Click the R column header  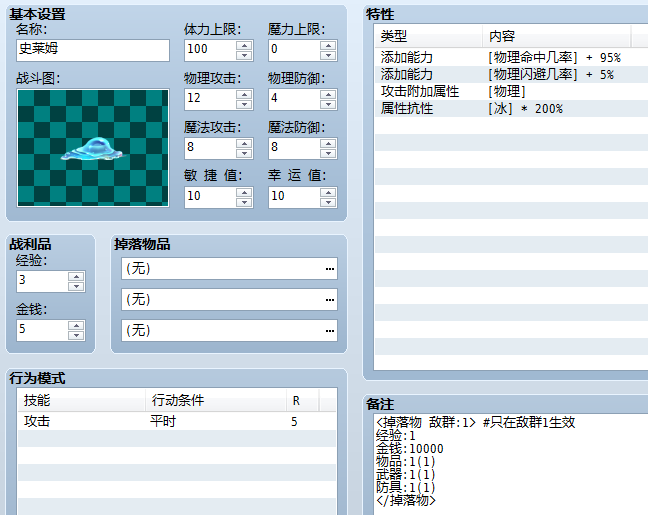tap(303, 400)
